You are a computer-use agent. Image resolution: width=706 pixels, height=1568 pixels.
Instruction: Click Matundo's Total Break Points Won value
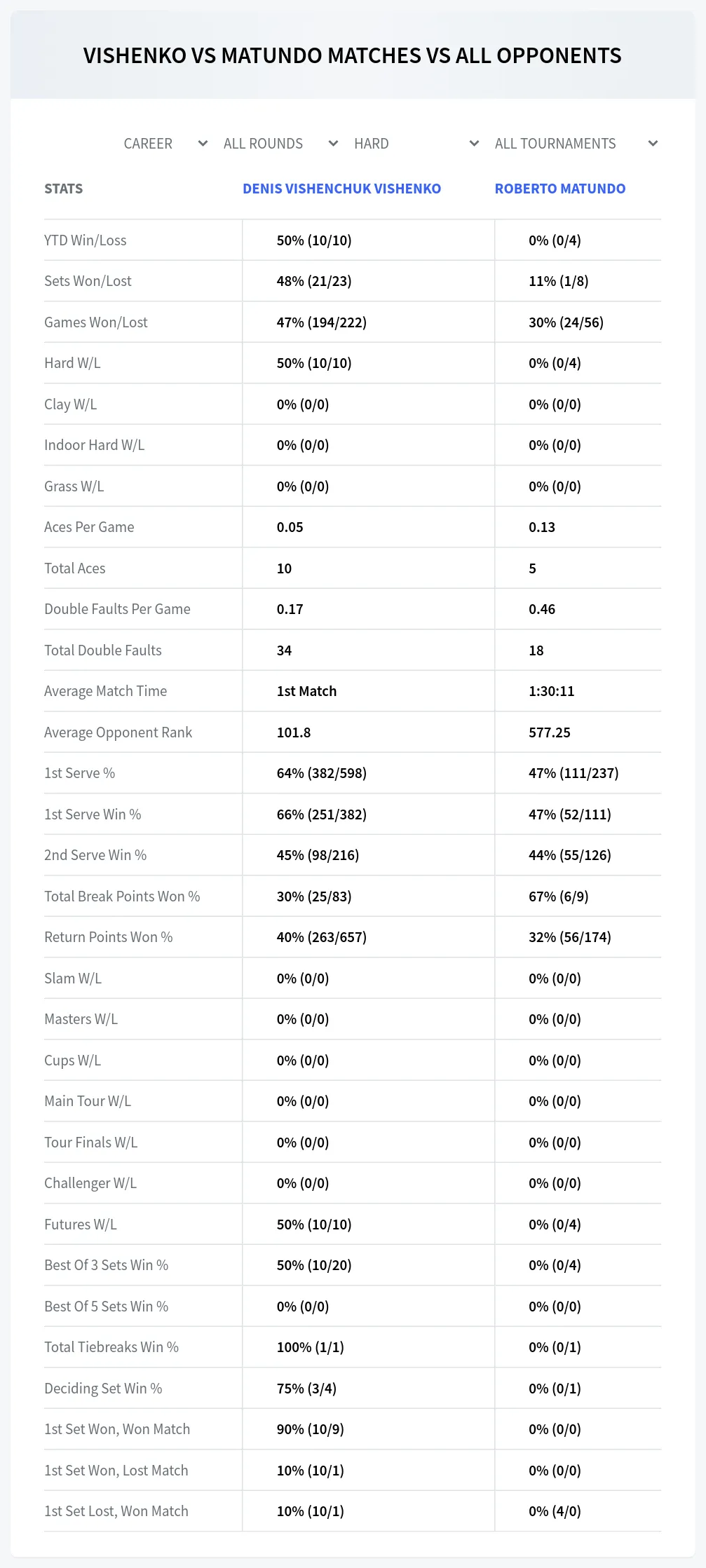pos(559,897)
